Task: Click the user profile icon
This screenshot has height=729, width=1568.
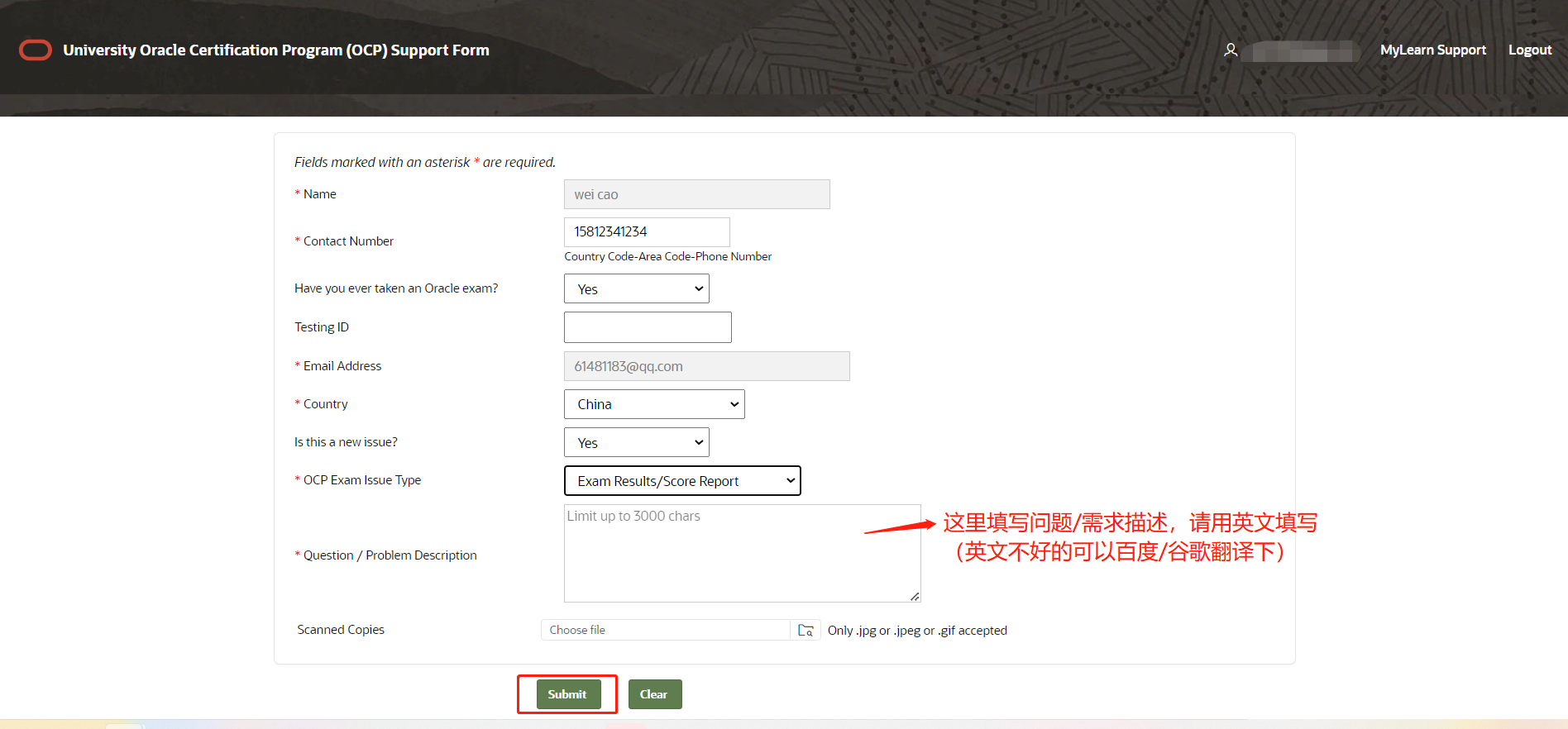Action: [1231, 50]
